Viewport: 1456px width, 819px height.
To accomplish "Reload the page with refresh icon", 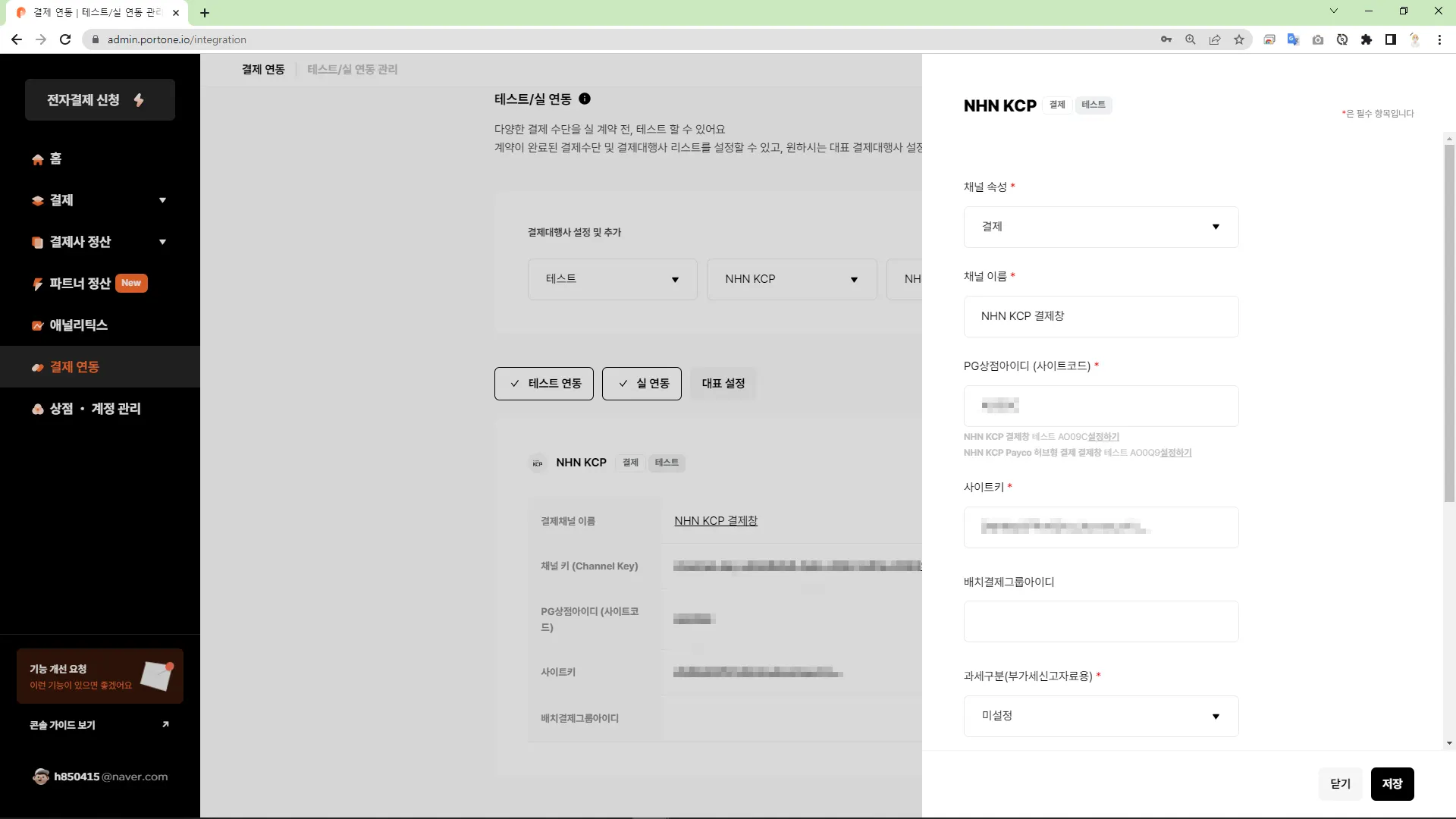I will (65, 39).
